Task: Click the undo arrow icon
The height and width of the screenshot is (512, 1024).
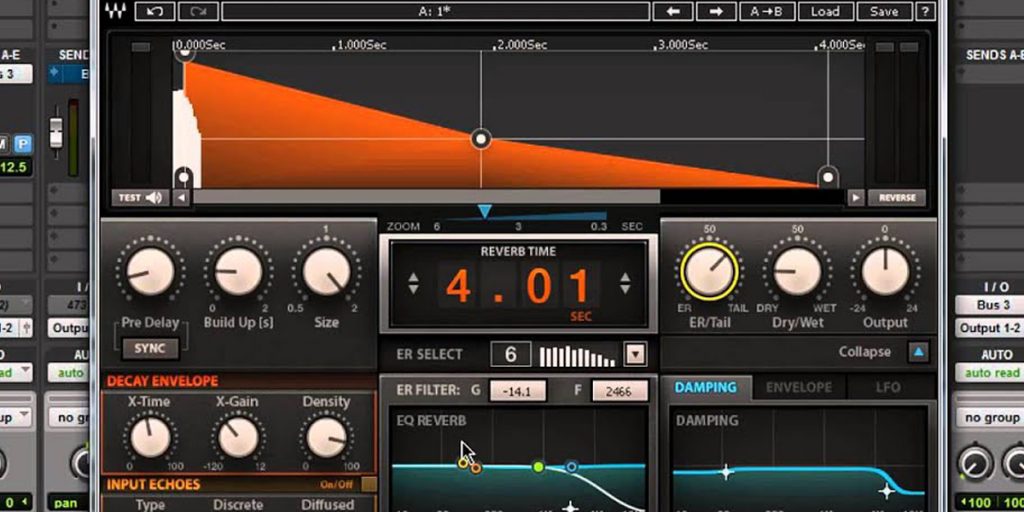Action: pyautogui.click(x=155, y=12)
